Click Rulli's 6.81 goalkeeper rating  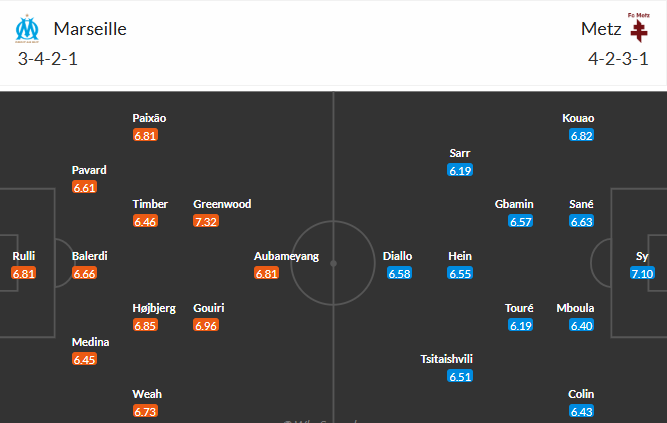24,273
